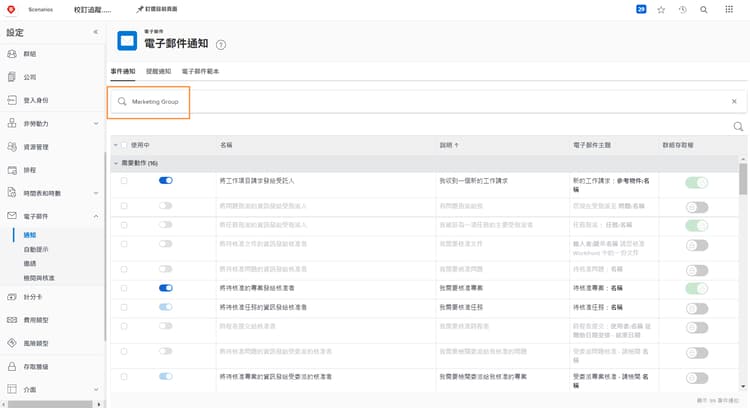The image size is (750, 408).
Task: Click the Workfront logo icon
Action: pyautogui.click(x=11, y=9)
